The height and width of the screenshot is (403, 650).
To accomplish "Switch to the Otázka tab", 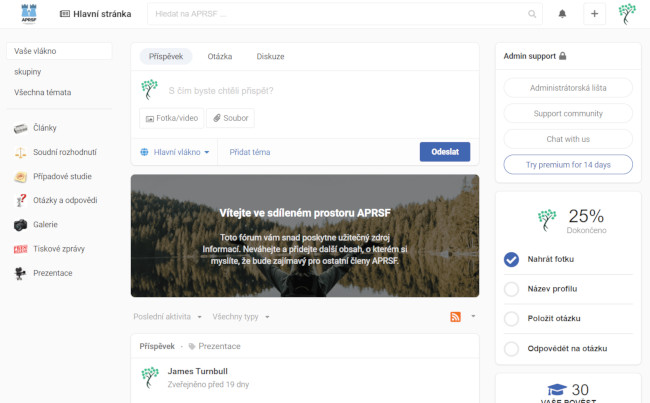I will click(220, 56).
